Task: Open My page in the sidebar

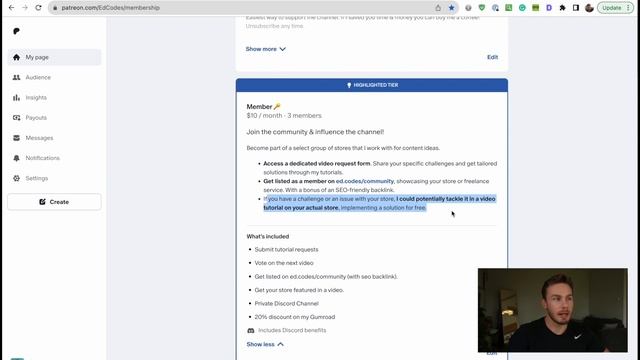Action: pos(54,57)
